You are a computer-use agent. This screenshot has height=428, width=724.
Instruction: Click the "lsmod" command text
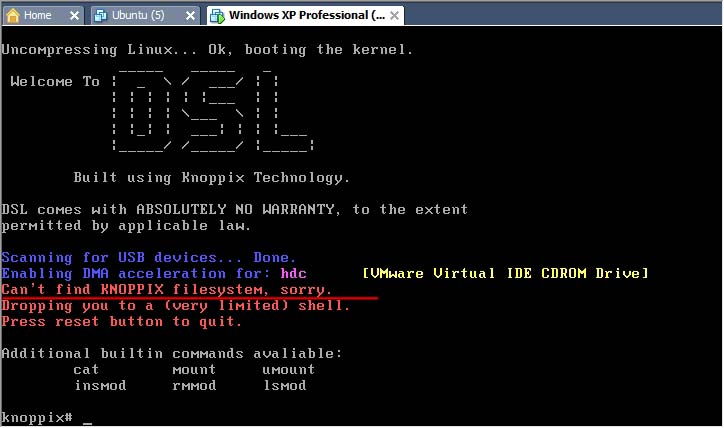click(x=284, y=385)
